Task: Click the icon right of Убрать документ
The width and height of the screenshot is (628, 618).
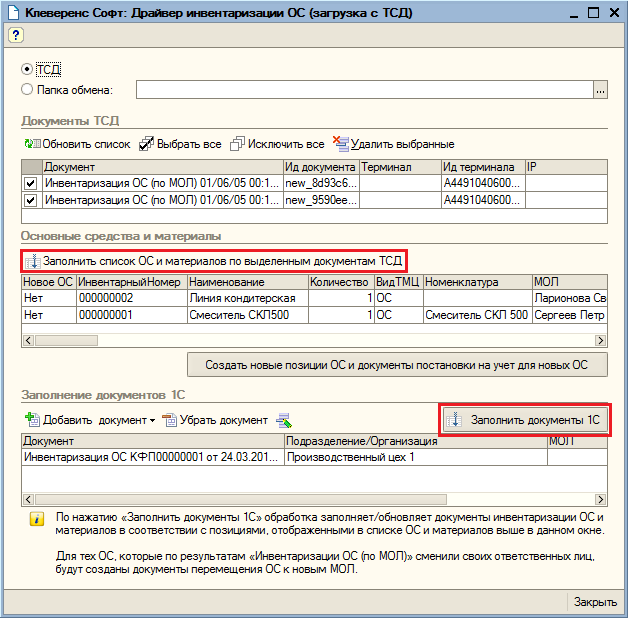Action: point(284,420)
